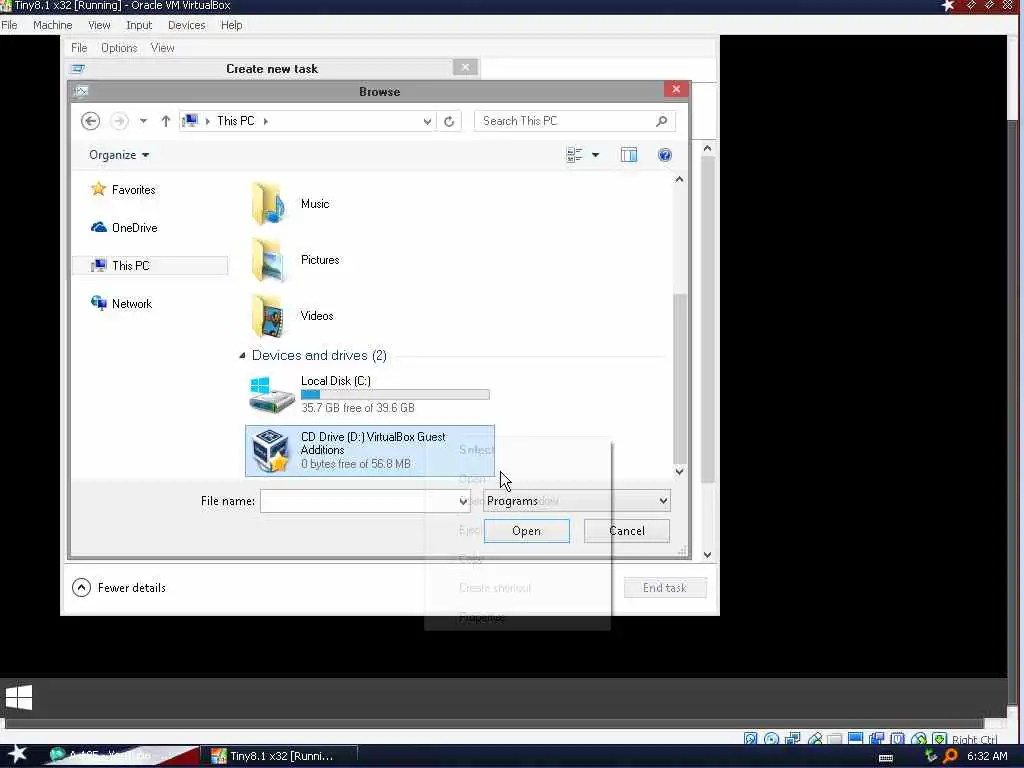Open VirtualBox Machine menu
Screen dimensions: 1024x768
(52, 25)
